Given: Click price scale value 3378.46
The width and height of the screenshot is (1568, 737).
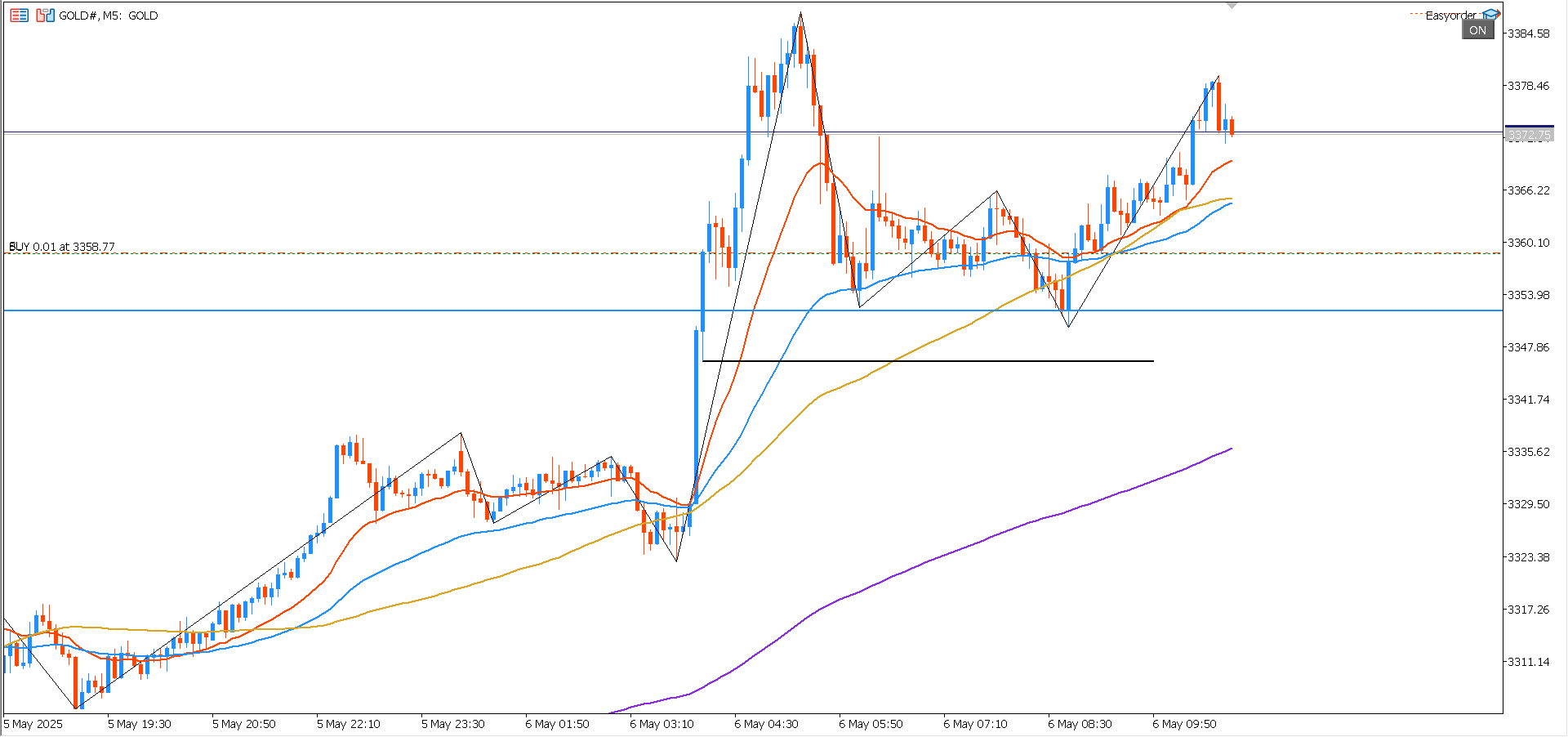Looking at the screenshot, I should 1528,86.
